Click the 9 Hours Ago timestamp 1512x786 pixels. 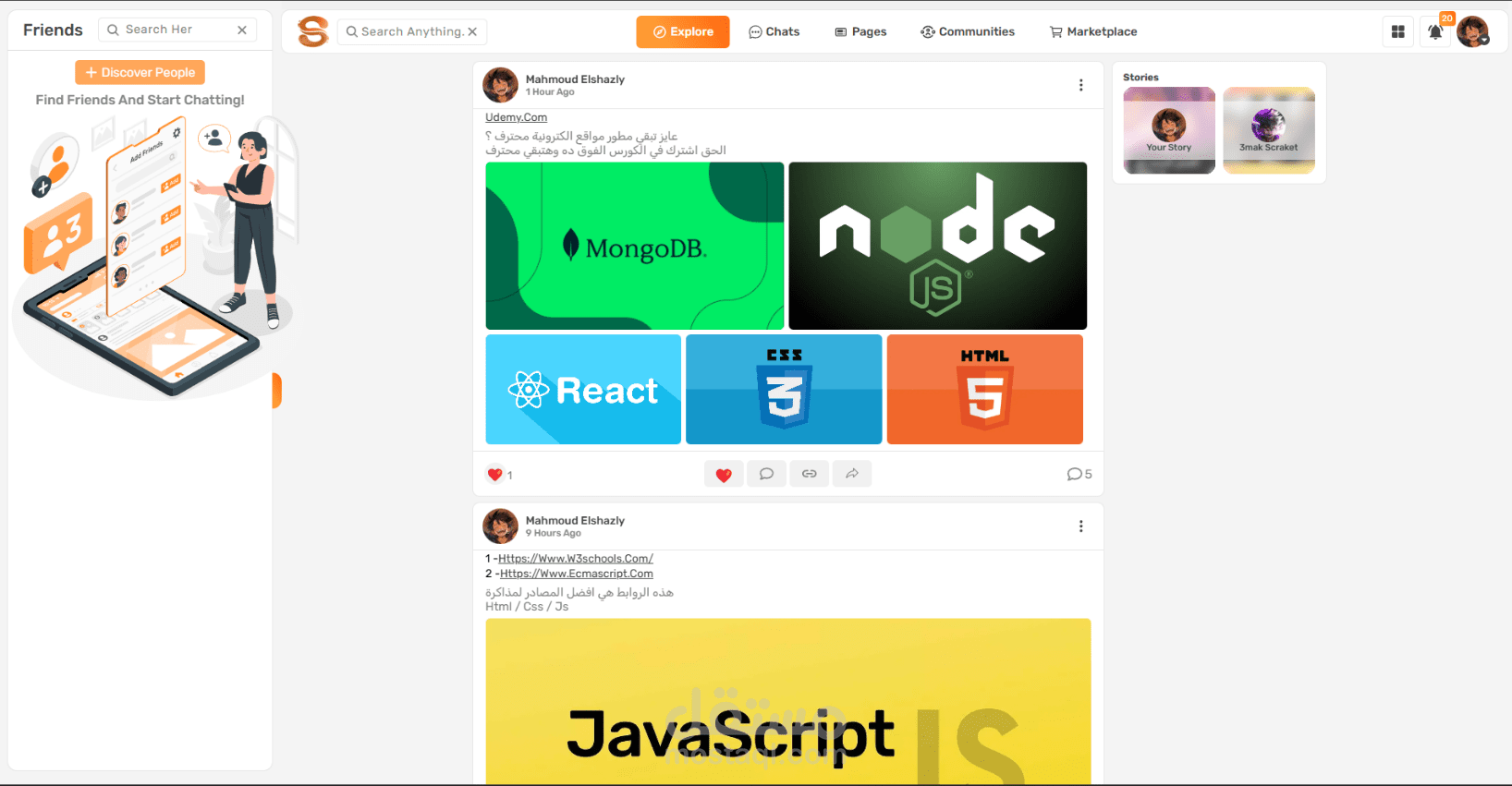554,534
